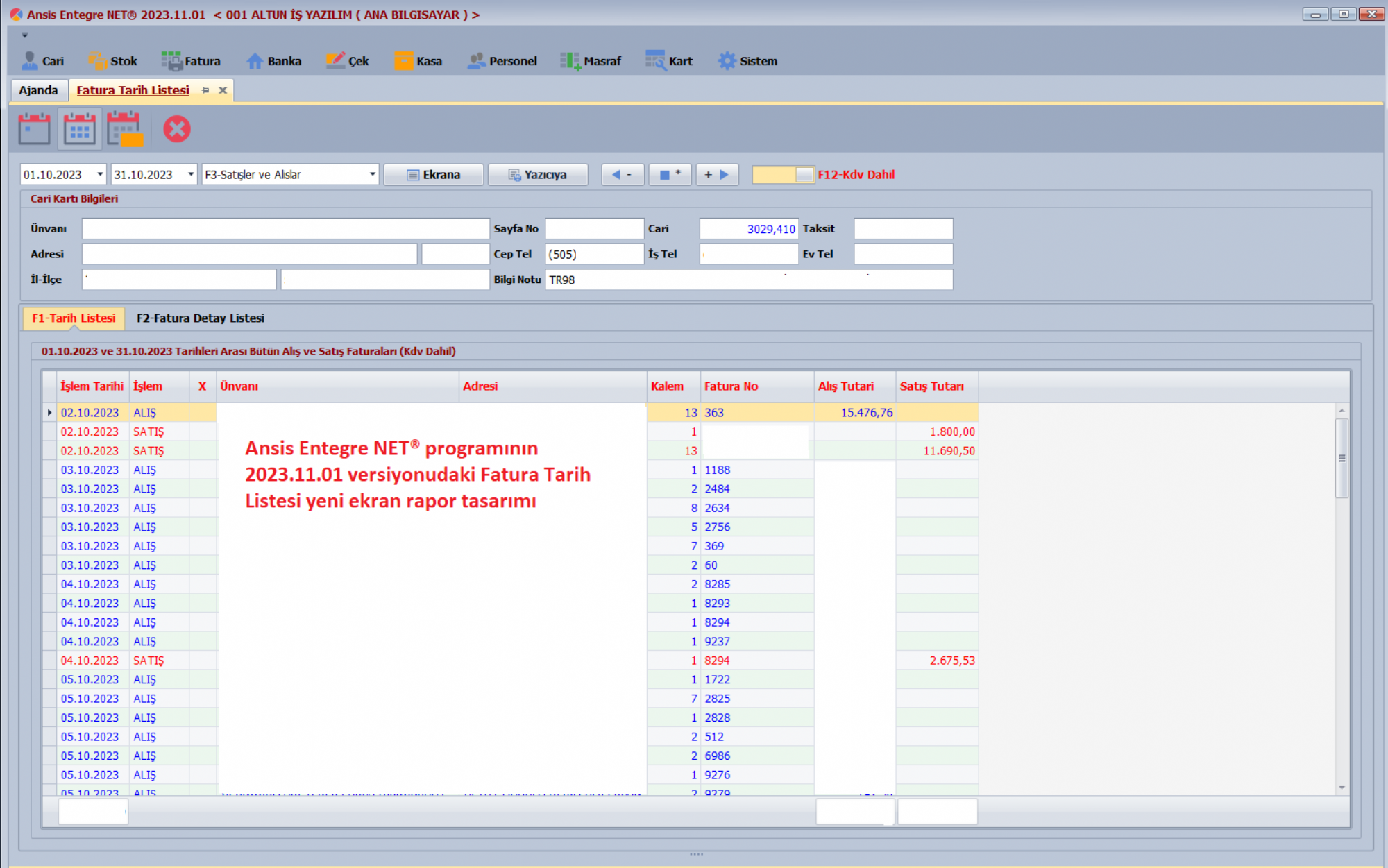Click the blue square asterisk button

[670, 175]
